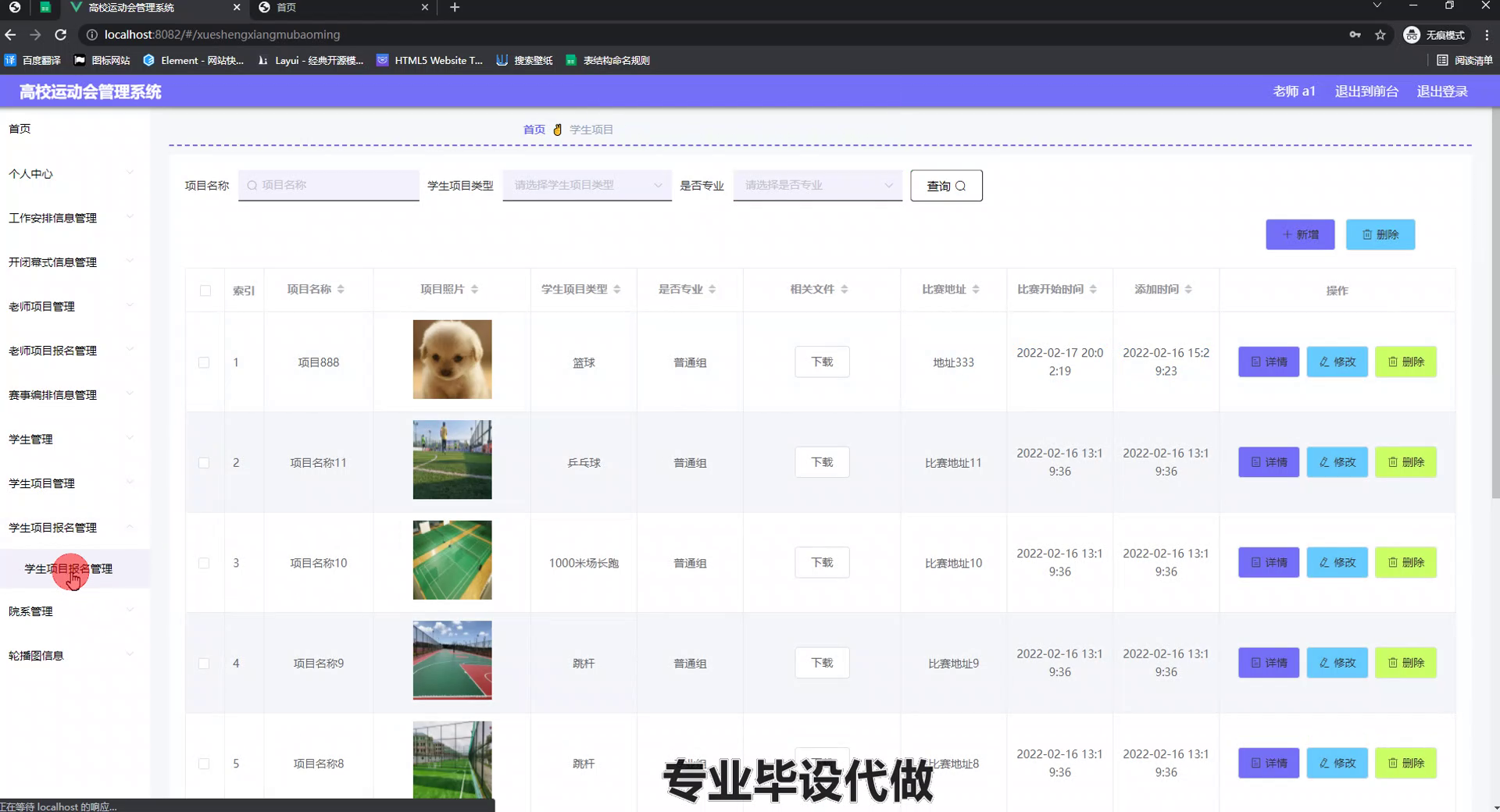The width and height of the screenshot is (1500, 812).
Task: Toggle the select-all checkbox in the table header
Action: (205, 290)
